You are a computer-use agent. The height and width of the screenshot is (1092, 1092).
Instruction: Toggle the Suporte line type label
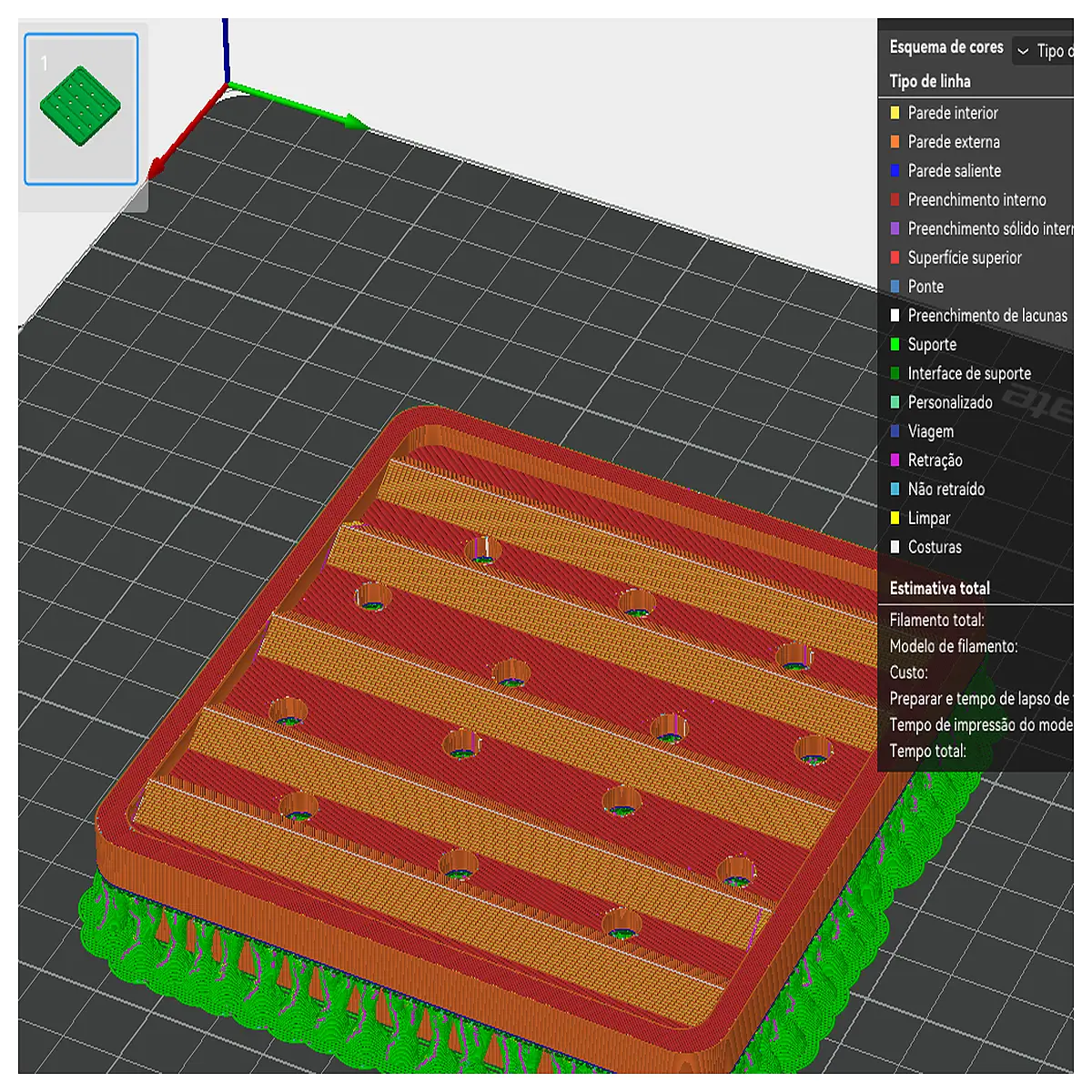pyautogui.click(x=932, y=345)
